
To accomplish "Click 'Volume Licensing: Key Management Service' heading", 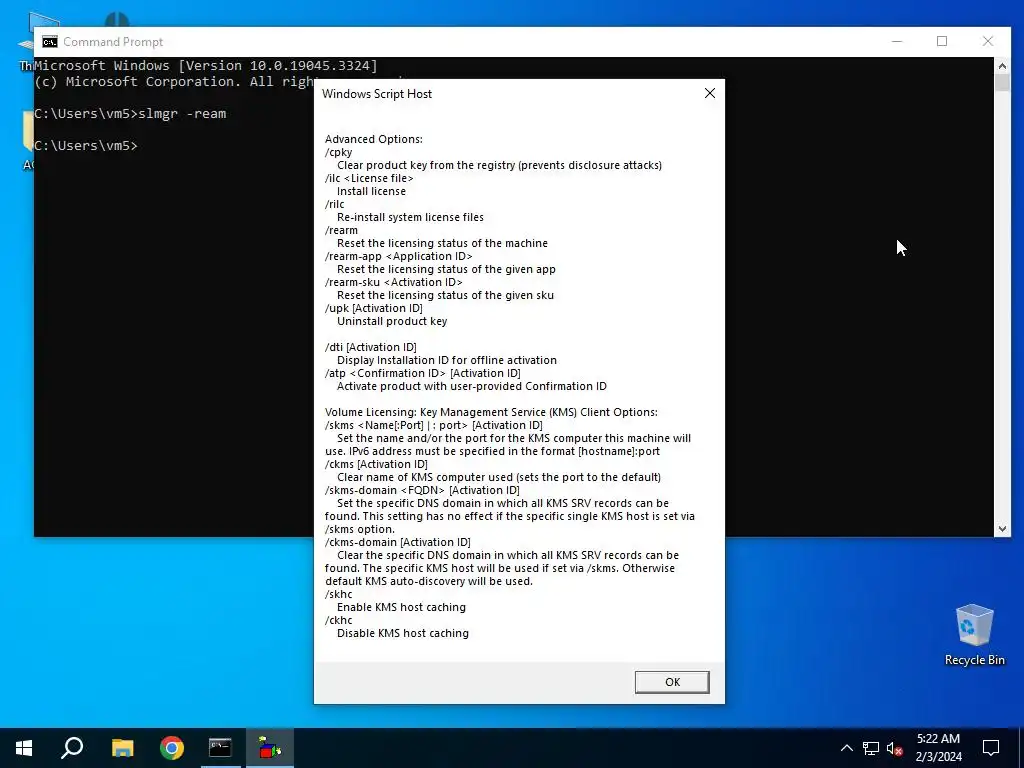I will (491, 412).
